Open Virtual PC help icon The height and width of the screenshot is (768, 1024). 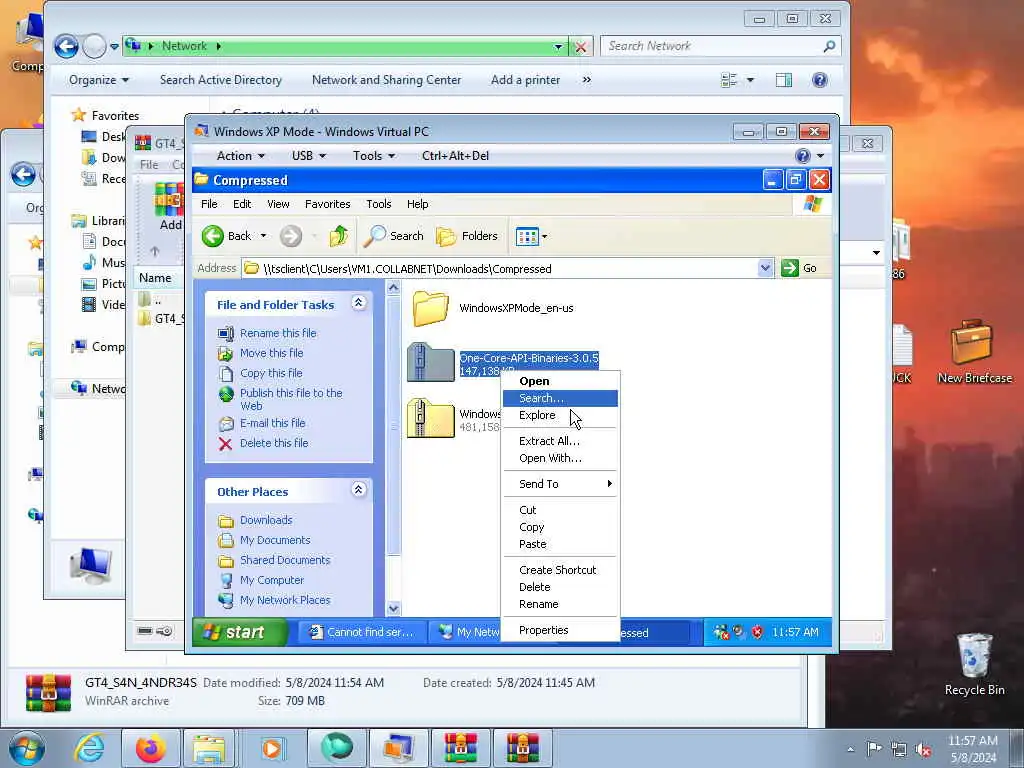point(803,155)
